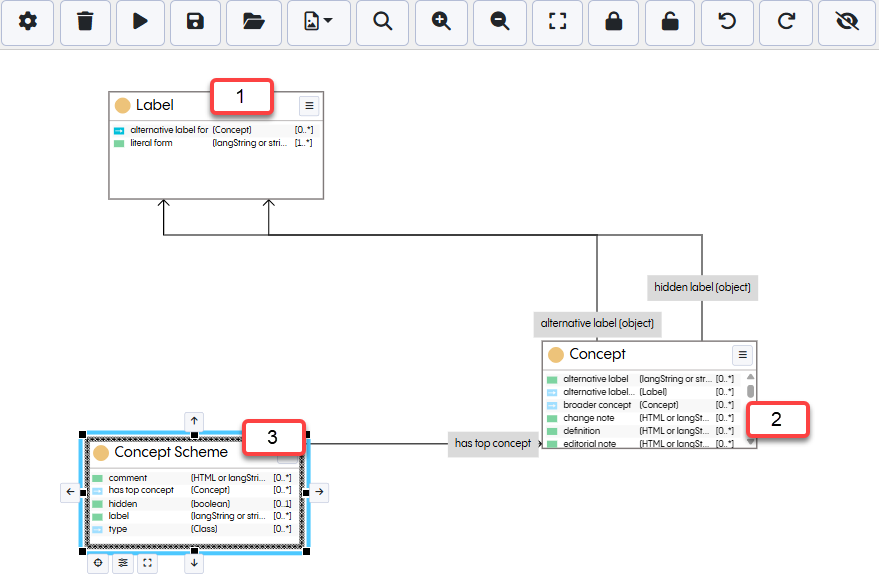Screen dimensions: 879x587
Task: Expand the export image dropdown
Action: tap(318, 22)
